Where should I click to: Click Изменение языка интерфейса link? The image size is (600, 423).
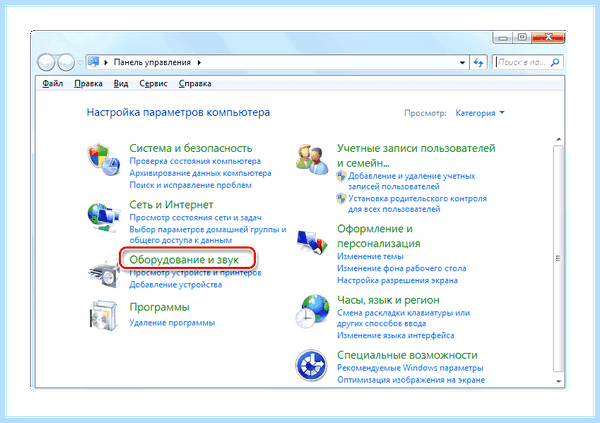395,335
